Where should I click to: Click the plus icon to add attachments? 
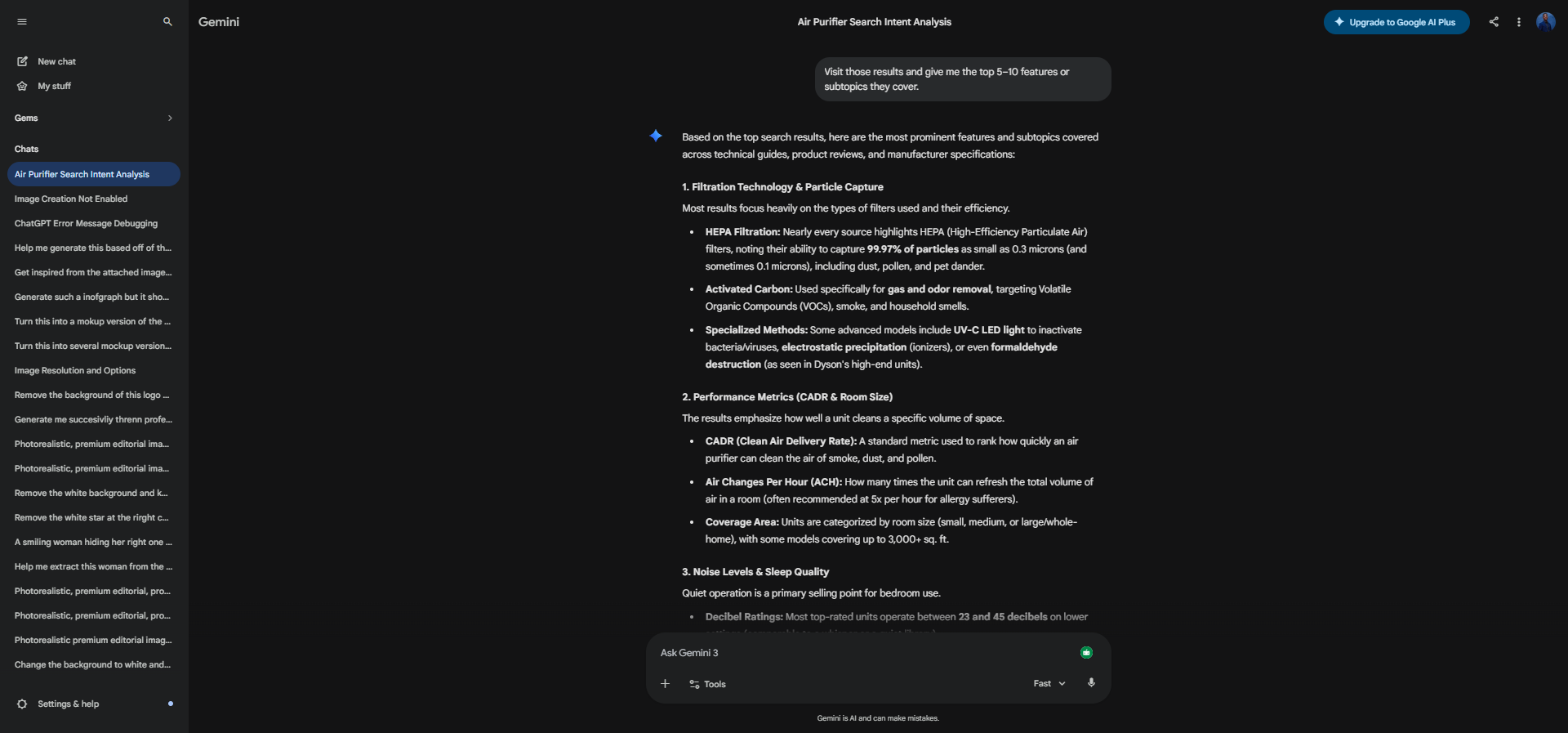[x=664, y=684]
